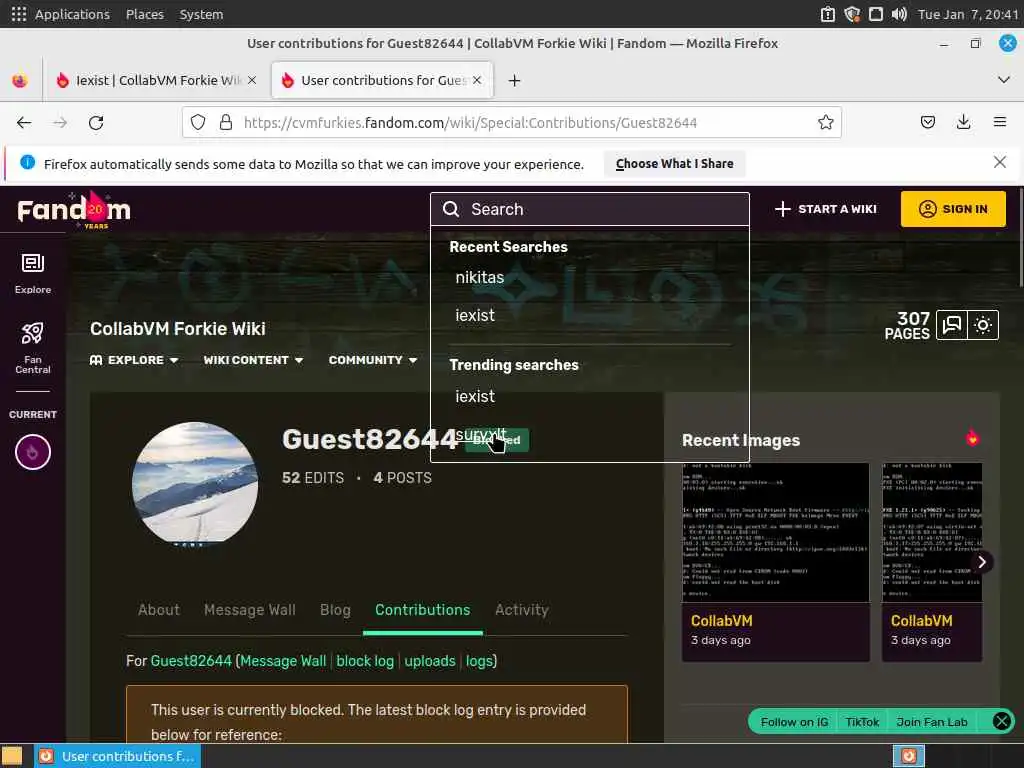The image size is (1024, 768).
Task: Click the Guest82644 avatar image
Action: tap(195, 485)
